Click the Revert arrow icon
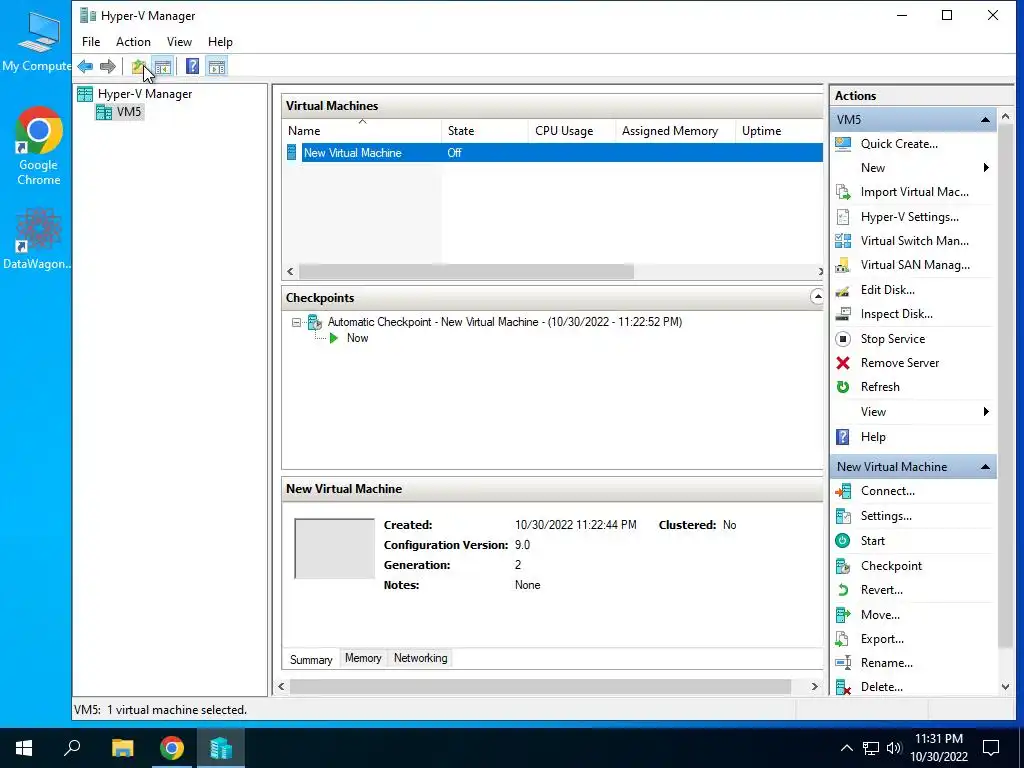1024x768 pixels. (843, 590)
